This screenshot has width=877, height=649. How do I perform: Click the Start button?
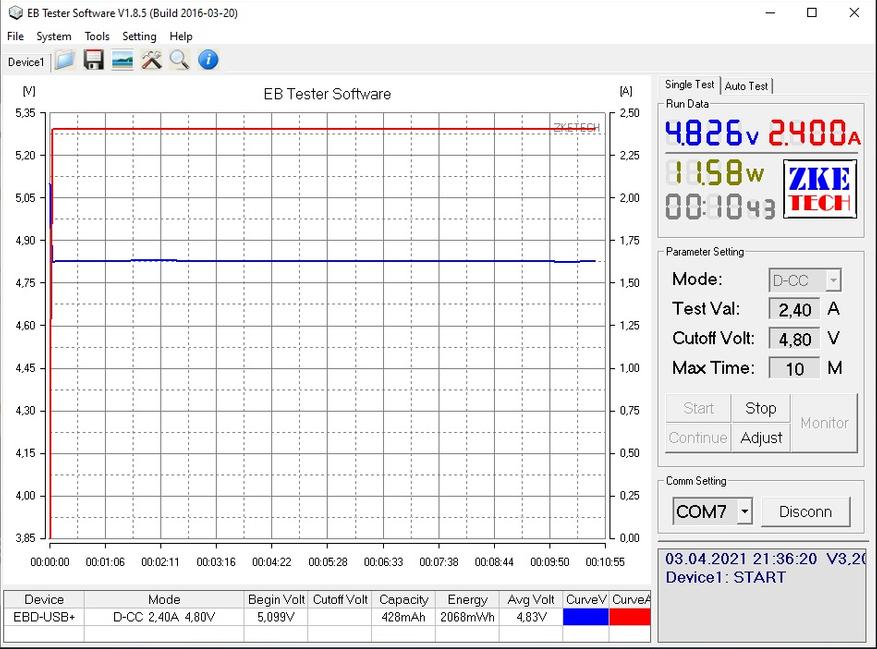(699, 408)
